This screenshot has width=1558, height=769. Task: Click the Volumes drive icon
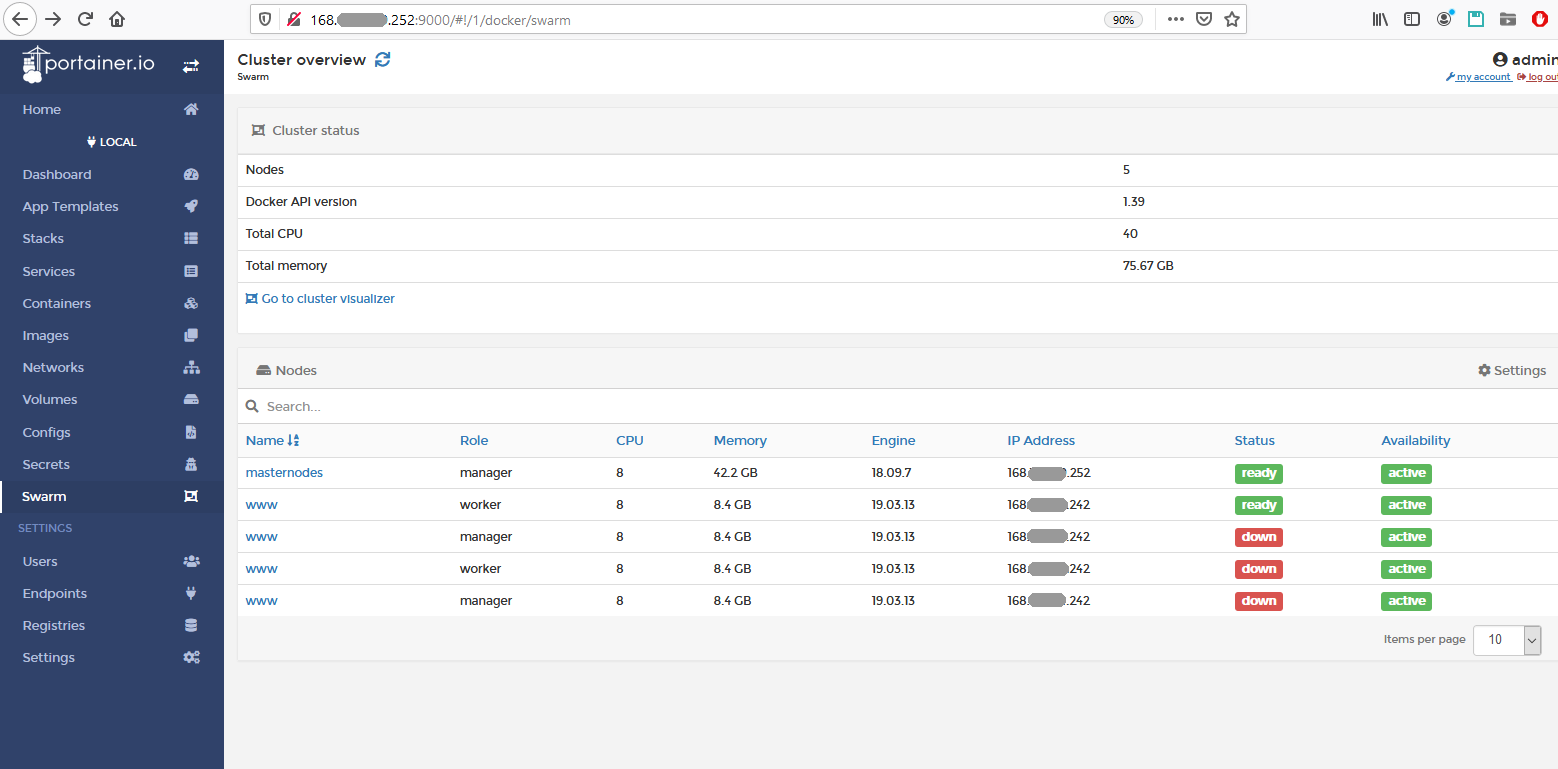[x=191, y=399]
